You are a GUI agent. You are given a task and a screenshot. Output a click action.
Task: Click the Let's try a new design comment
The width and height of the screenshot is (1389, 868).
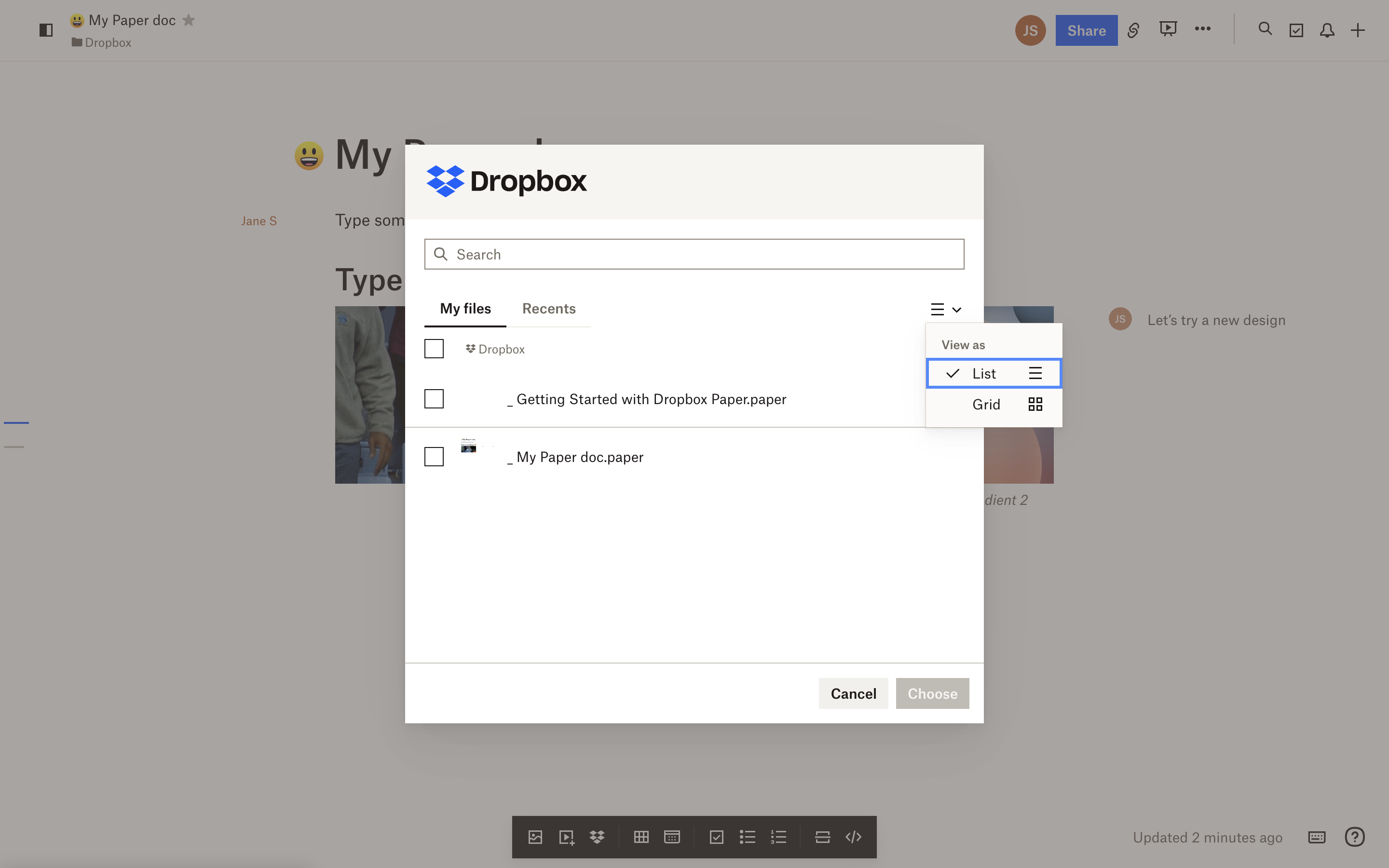pos(1216,320)
